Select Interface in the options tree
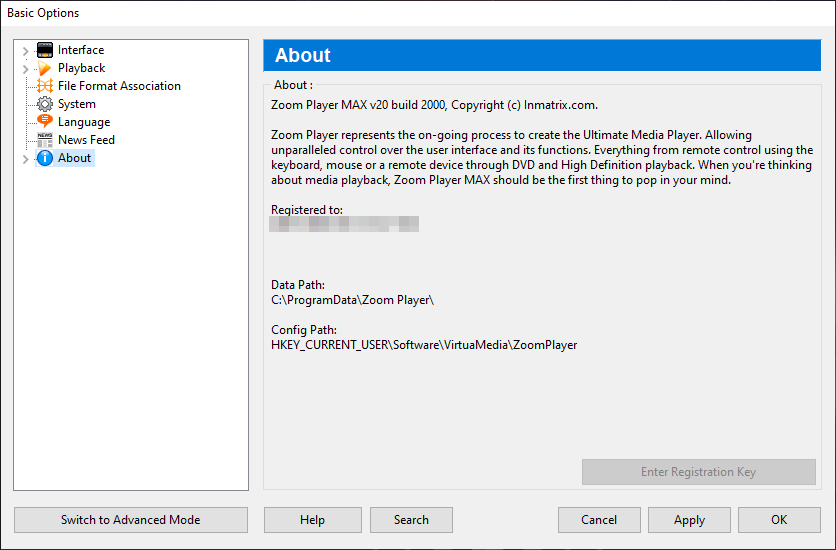Image resolution: width=836 pixels, height=550 pixels. [x=81, y=50]
